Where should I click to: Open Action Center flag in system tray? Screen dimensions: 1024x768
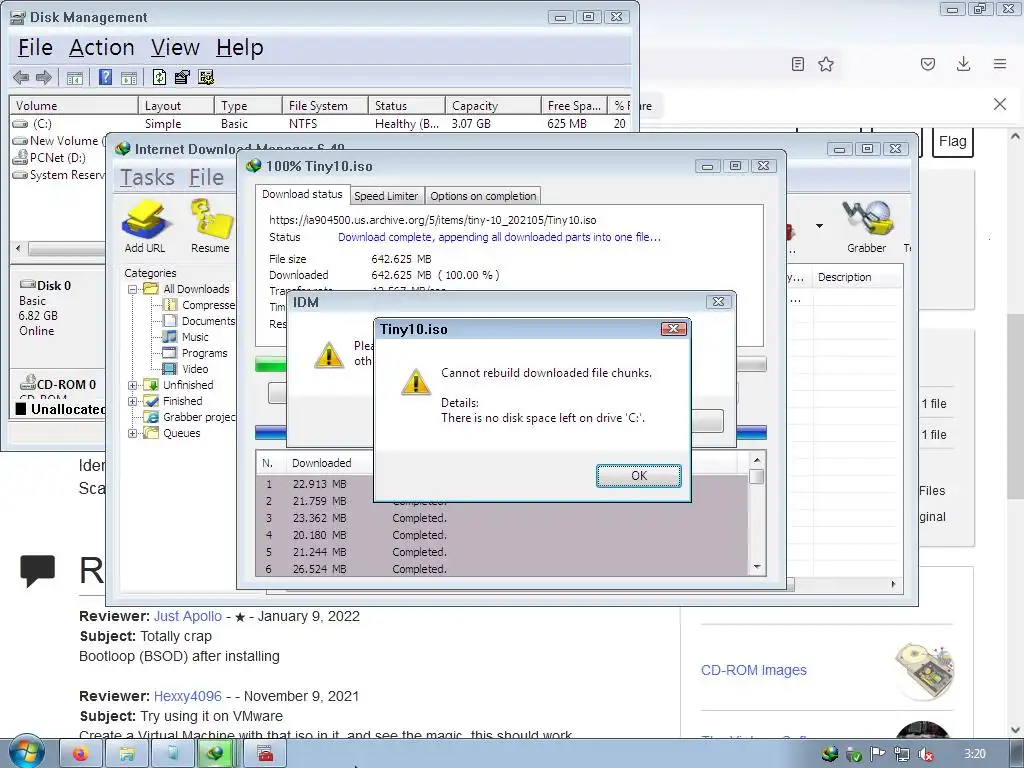(x=878, y=754)
